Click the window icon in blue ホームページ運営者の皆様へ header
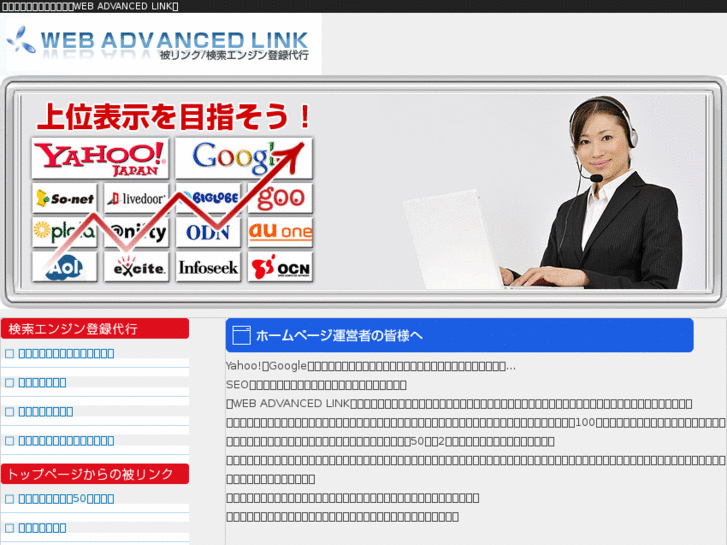Screen dimensions: 727x545 tap(241, 335)
